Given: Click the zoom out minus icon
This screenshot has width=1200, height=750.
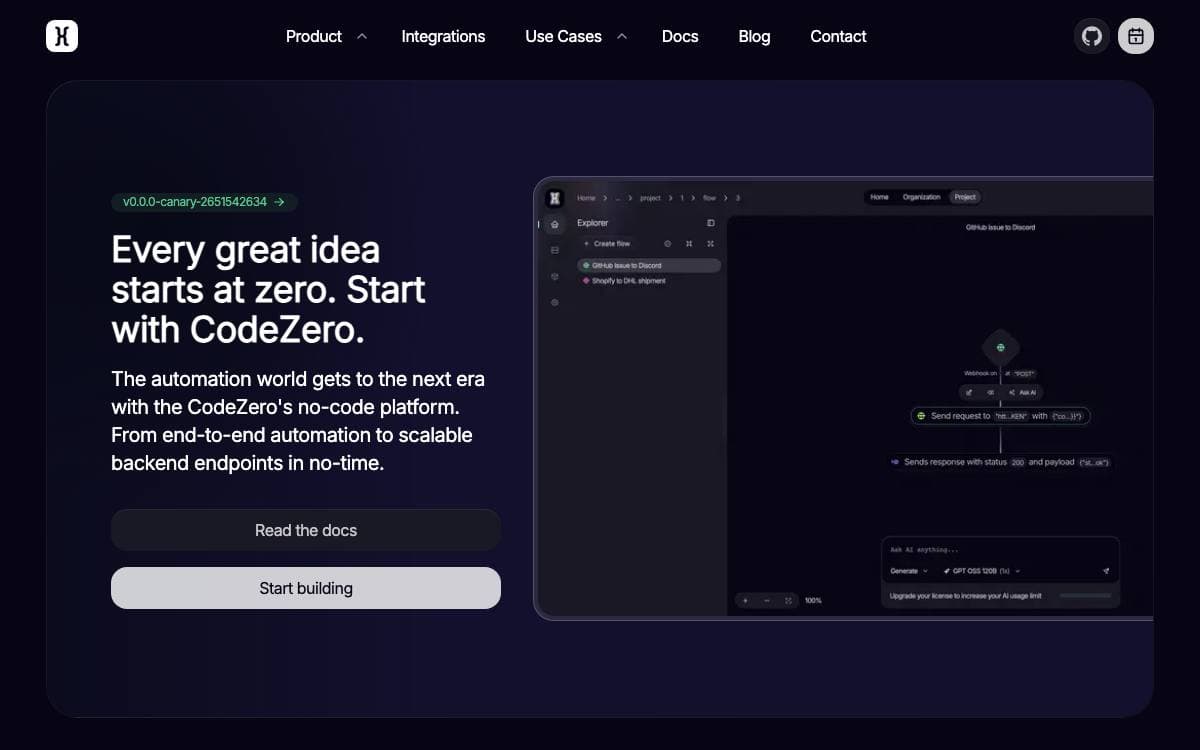Looking at the screenshot, I should (x=766, y=600).
